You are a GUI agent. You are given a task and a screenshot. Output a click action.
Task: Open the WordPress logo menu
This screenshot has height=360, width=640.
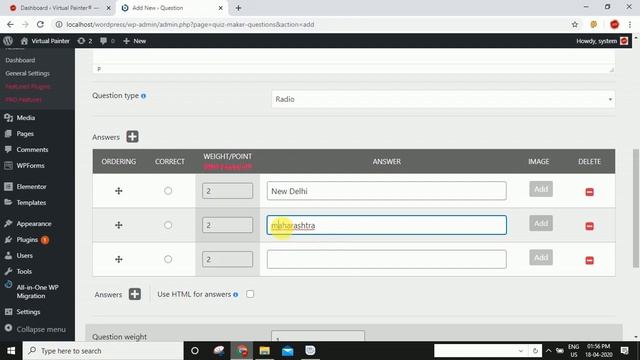click(x=8, y=41)
